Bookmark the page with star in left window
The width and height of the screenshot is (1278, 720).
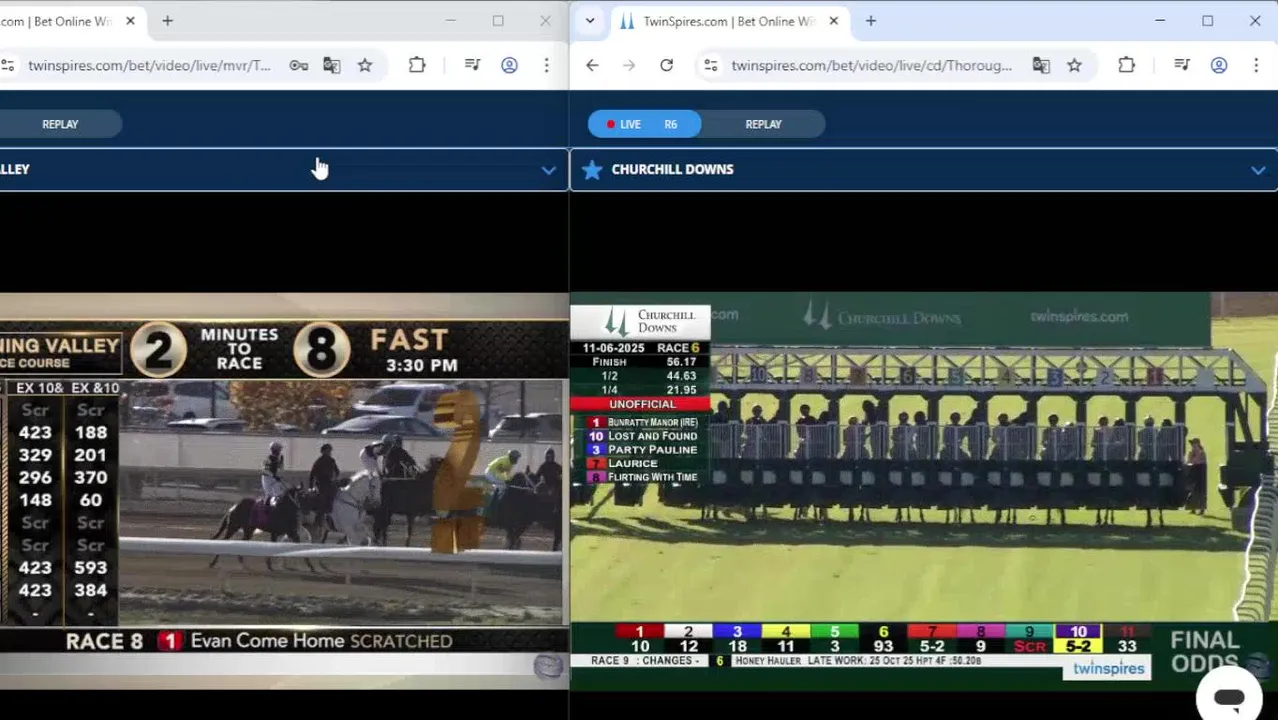coord(365,66)
